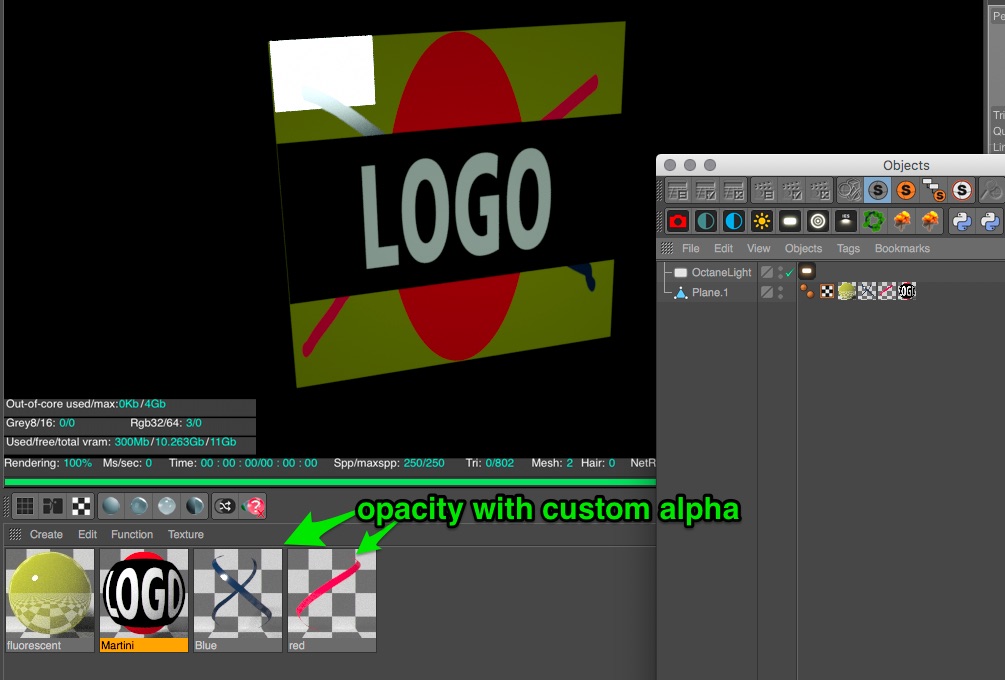Screen dimensions: 1005x680
Task: Click the first Python script icon
Action: tap(962, 222)
